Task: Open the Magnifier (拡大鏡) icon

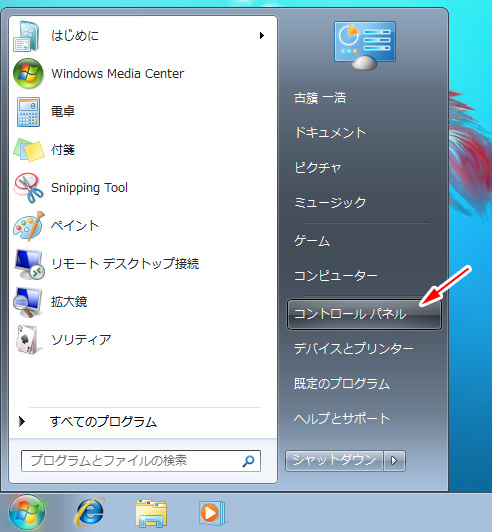Action: click(28, 302)
